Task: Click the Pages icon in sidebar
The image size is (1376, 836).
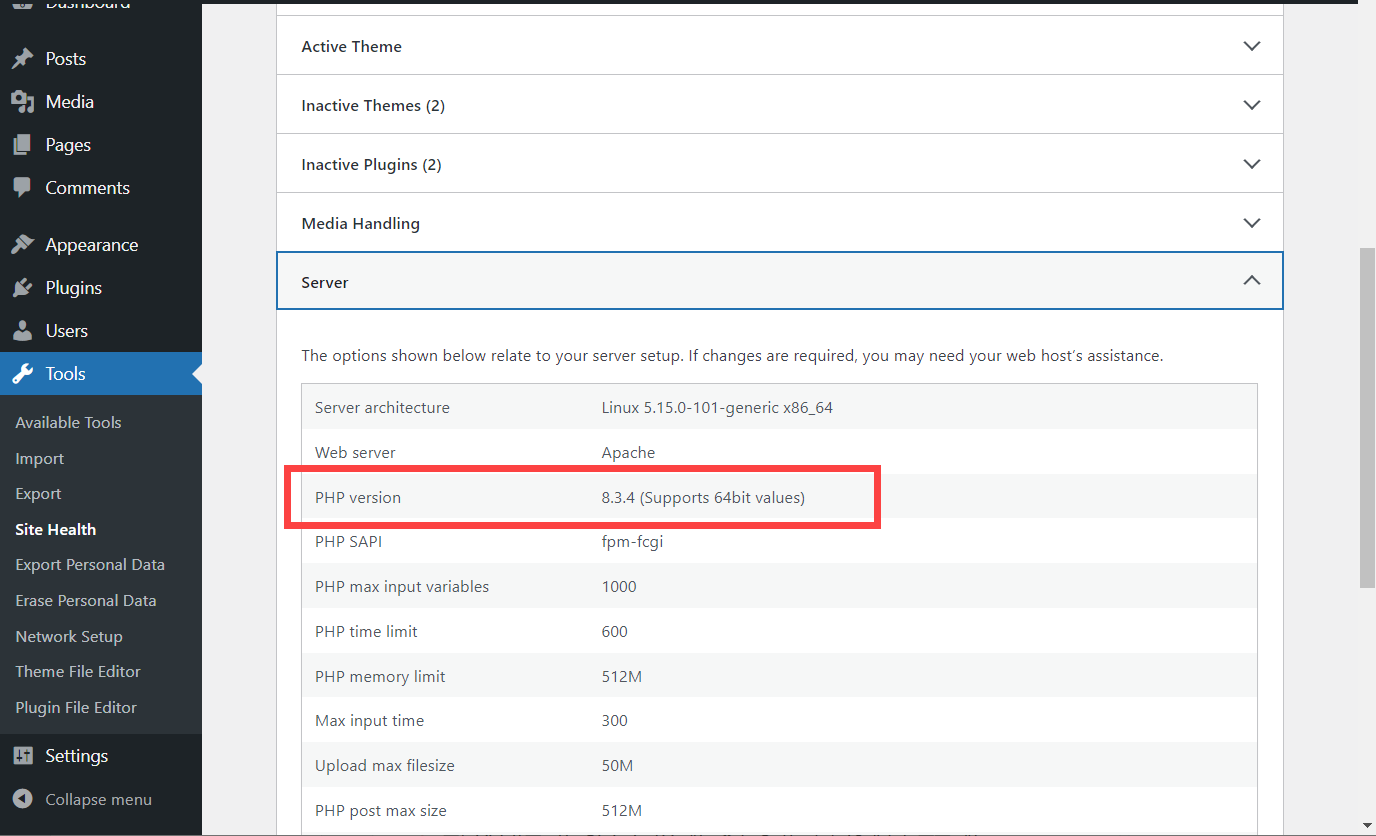Action: [x=22, y=145]
